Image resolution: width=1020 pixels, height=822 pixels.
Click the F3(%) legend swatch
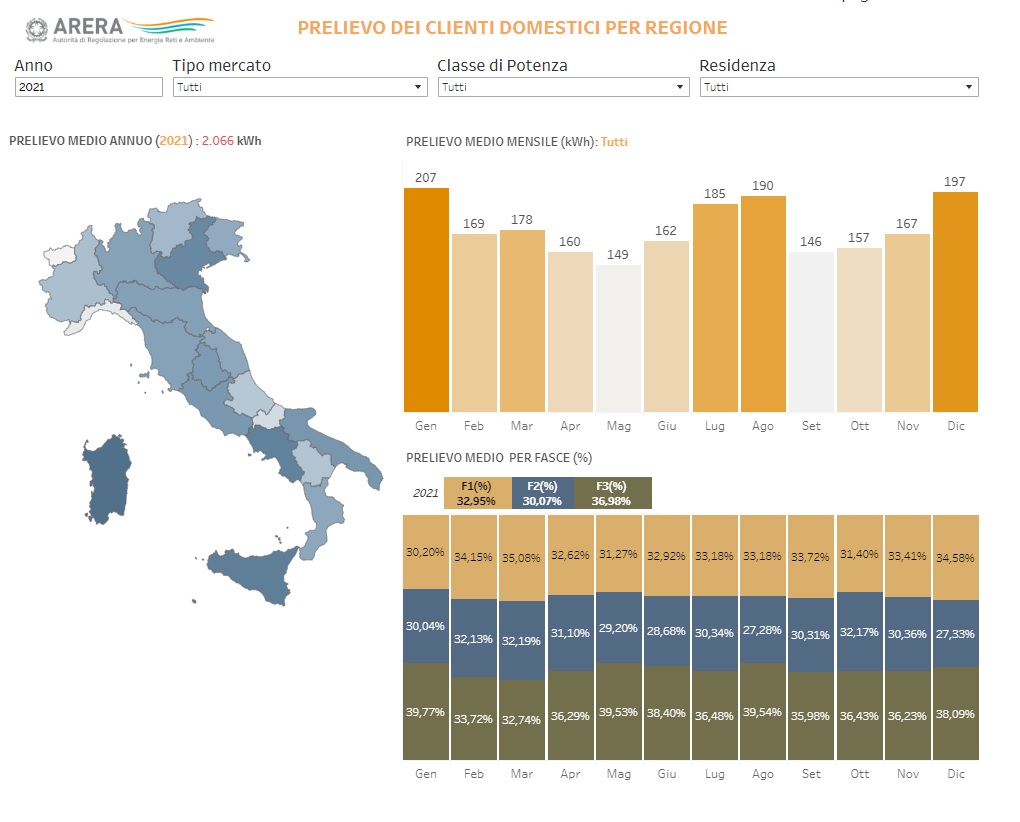tap(612, 494)
